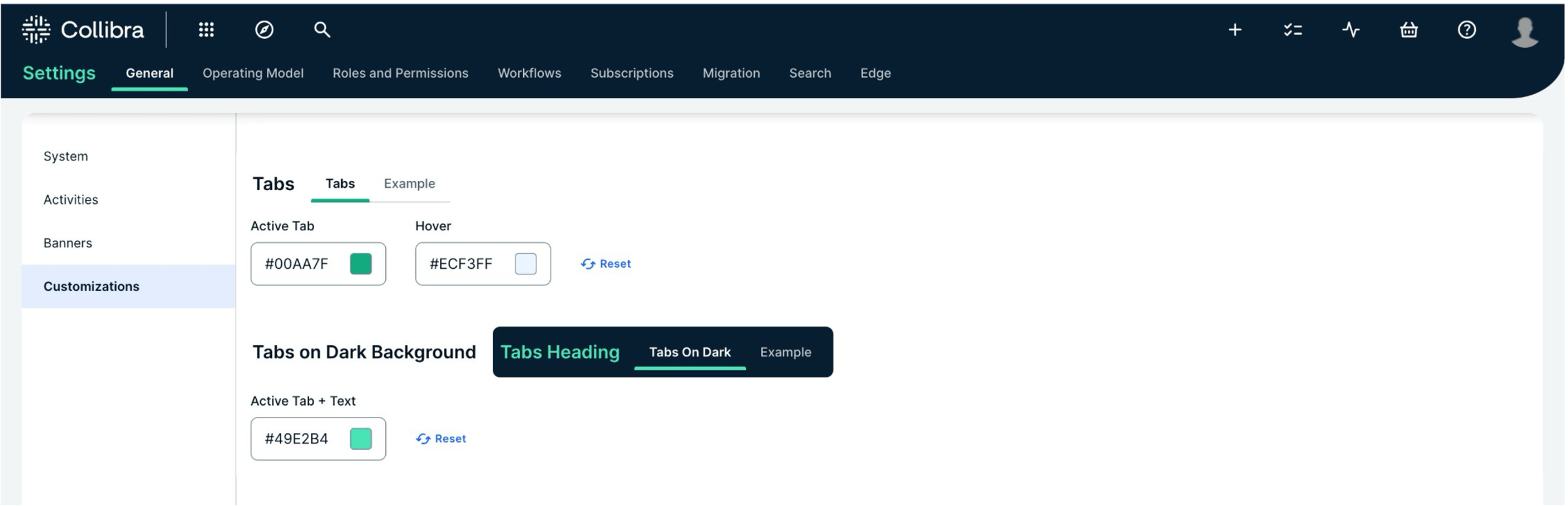Click the Settings page title

59,73
